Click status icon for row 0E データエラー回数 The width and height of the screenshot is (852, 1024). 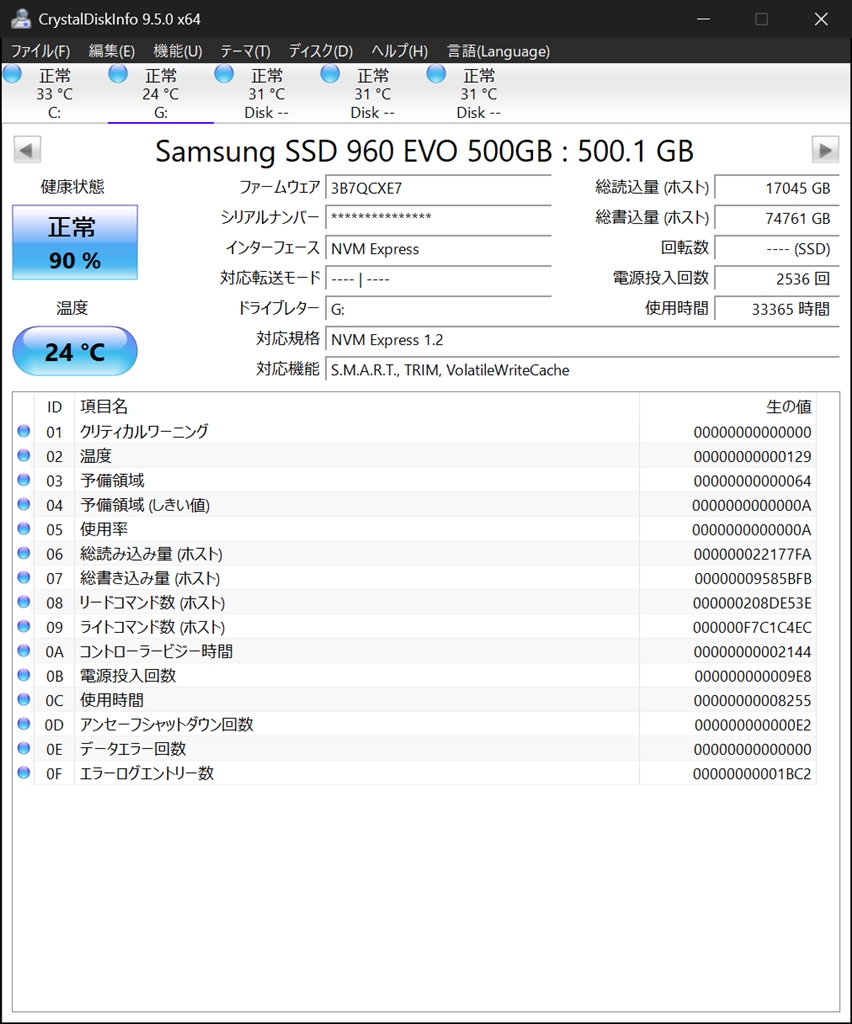pyautogui.click(x=24, y=748)
